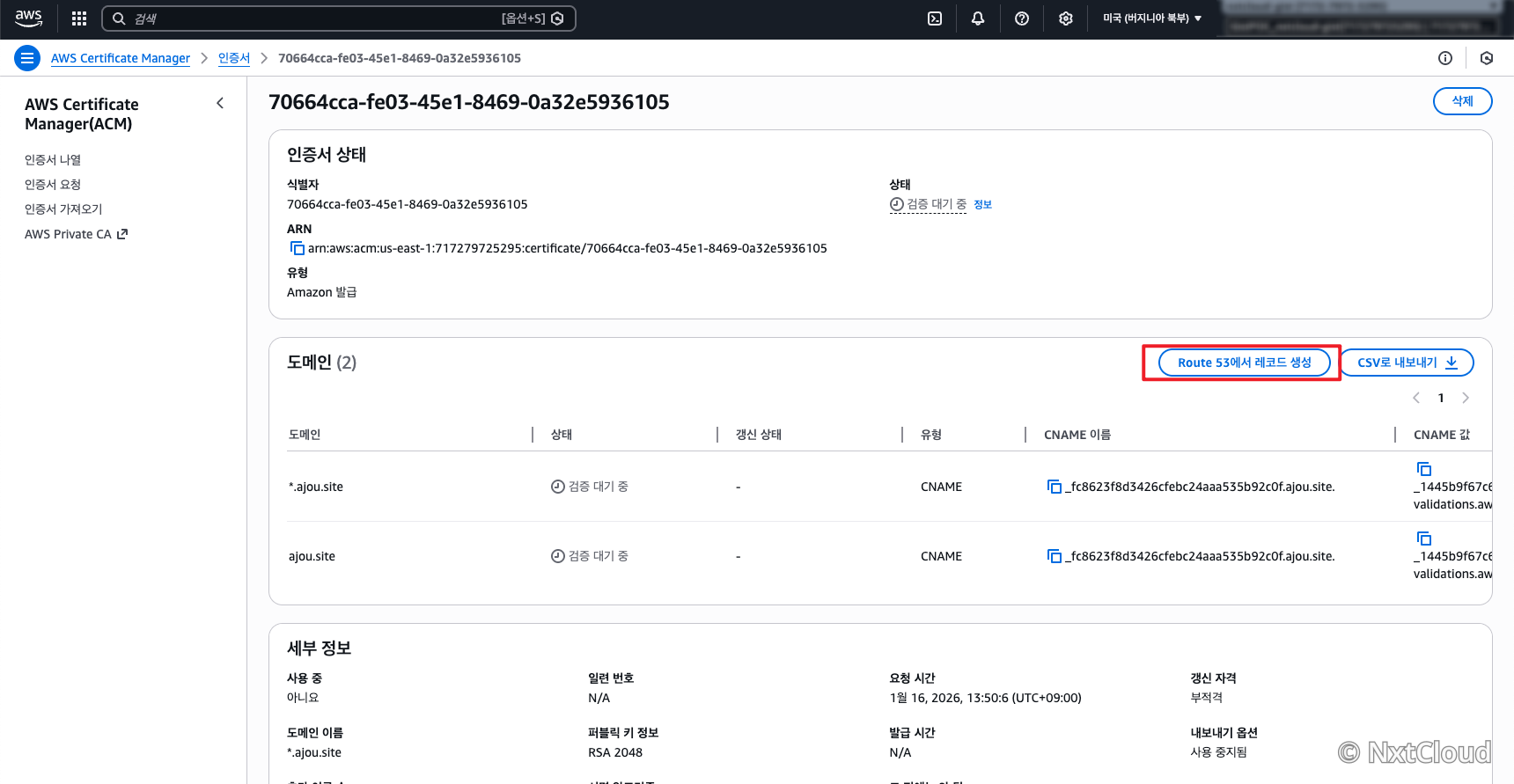This screenshot has height=784, width=1514.
Task: Click the 삭제 button
Action: click(x=1462, y=101)
